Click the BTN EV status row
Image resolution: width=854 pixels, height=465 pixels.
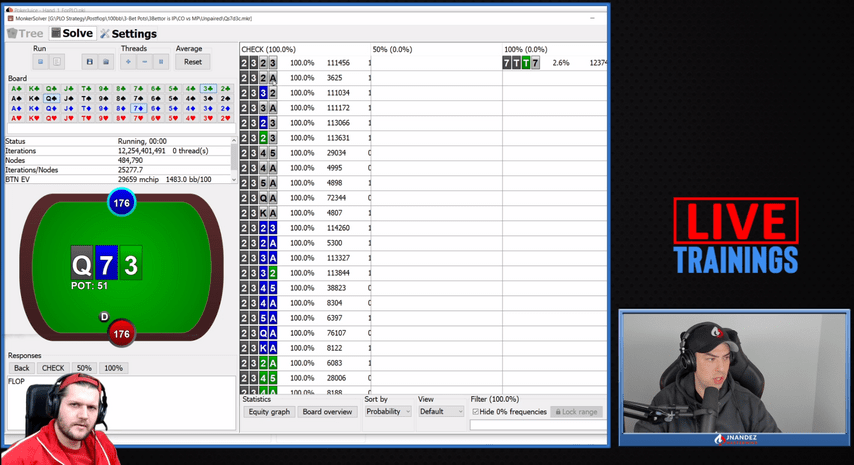point(118,179)
